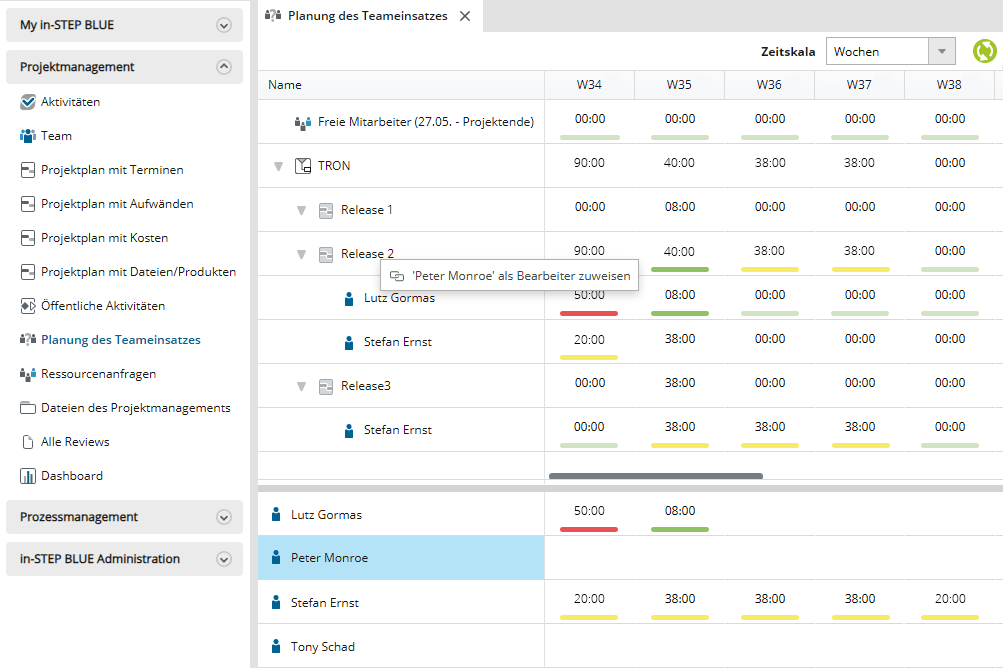This screenshot has width=1003, height=668.
Task: Click the horizontal scrollbar under the week grid
Action: (655, 476)
